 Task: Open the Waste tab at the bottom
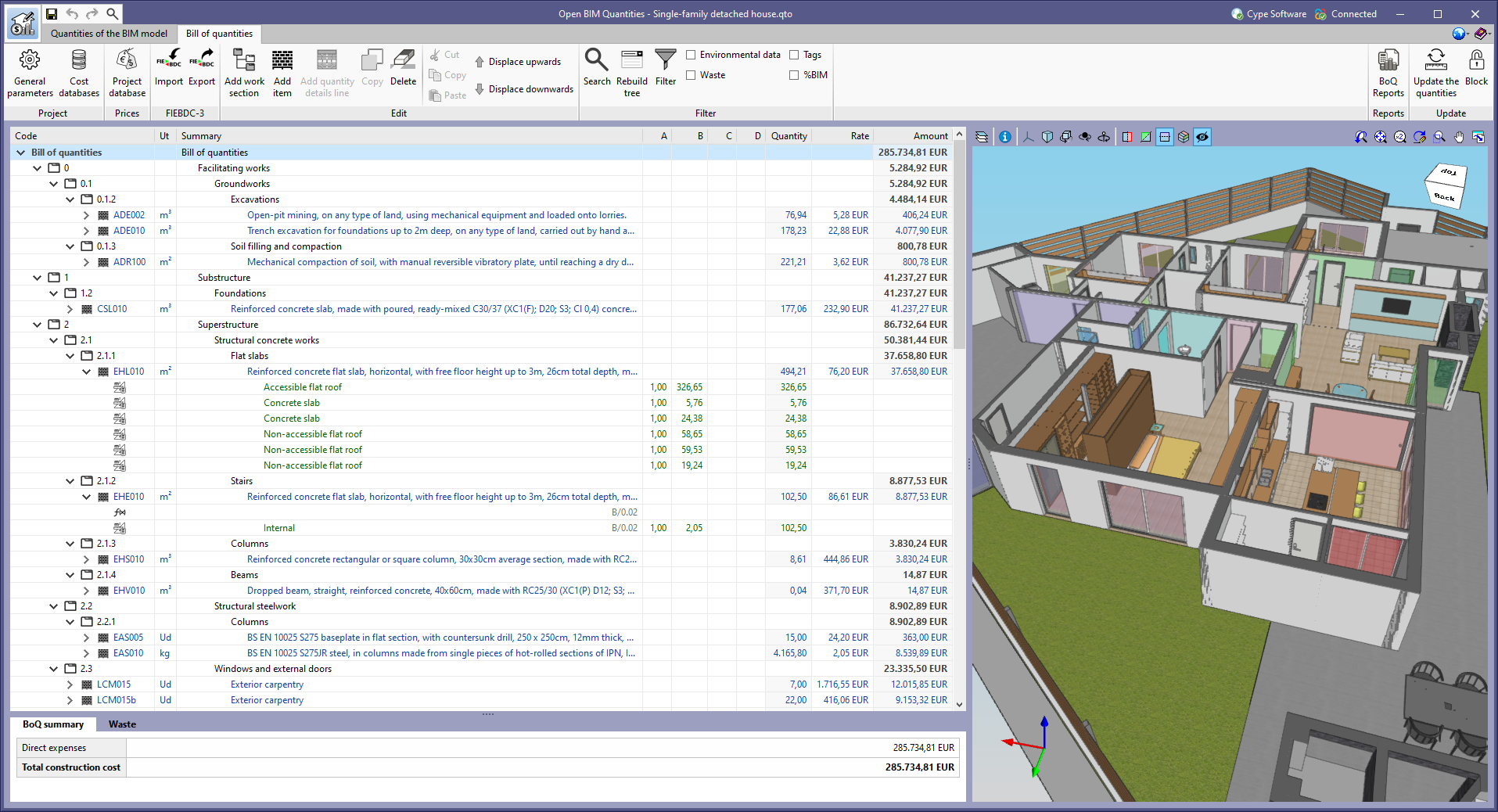pos(122,724)
